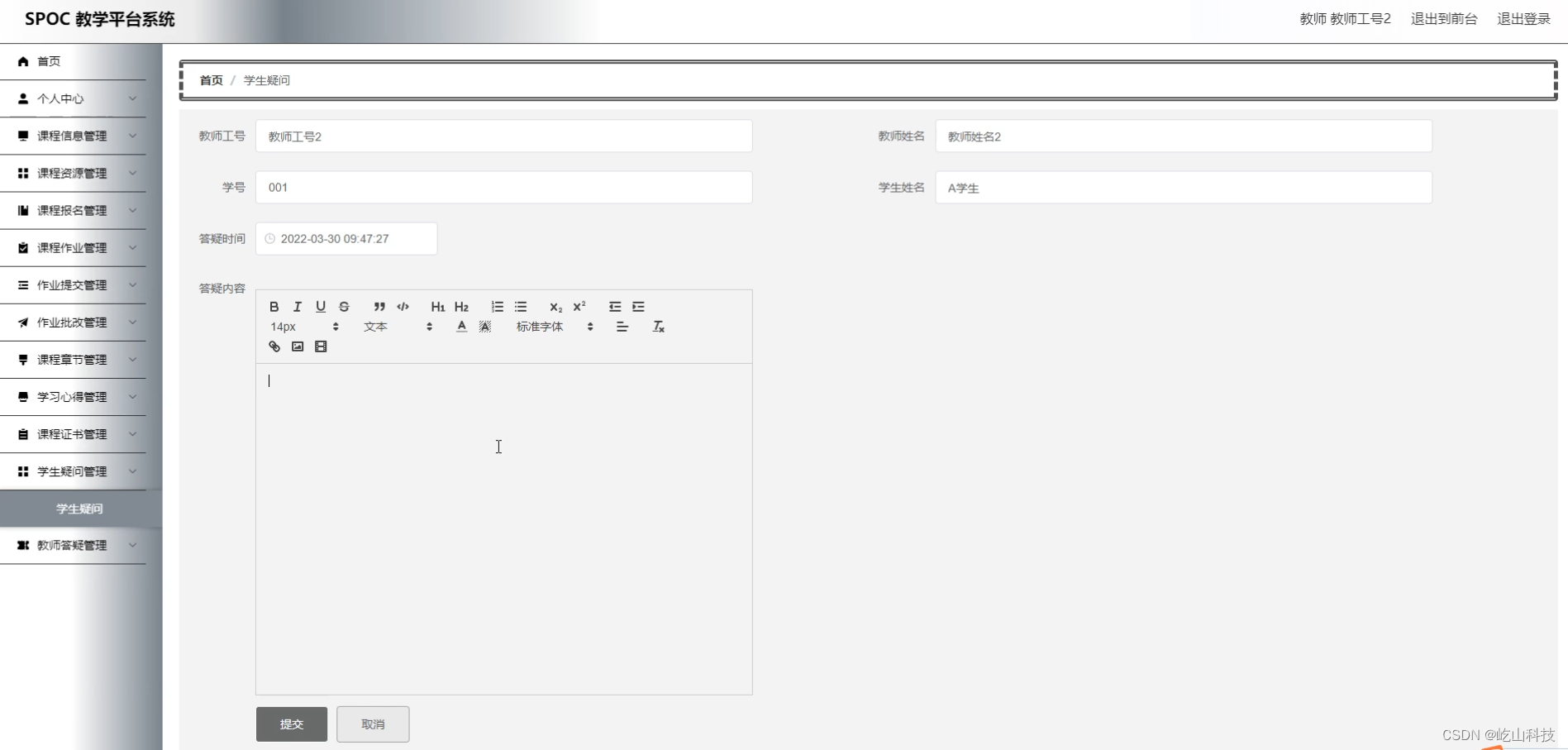Image resolution: width=1568 pixels, height=750 pixels.
Task: Apply italic formatting in the editor
Action: coord(297,307)
